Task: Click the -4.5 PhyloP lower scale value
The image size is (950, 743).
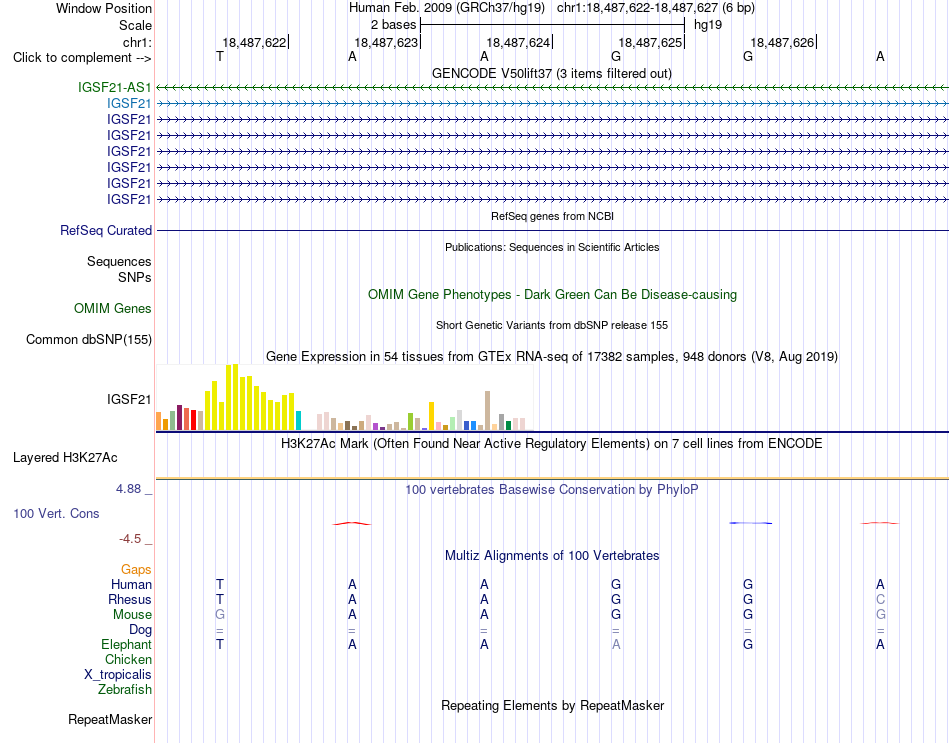Action: (130, 539)
